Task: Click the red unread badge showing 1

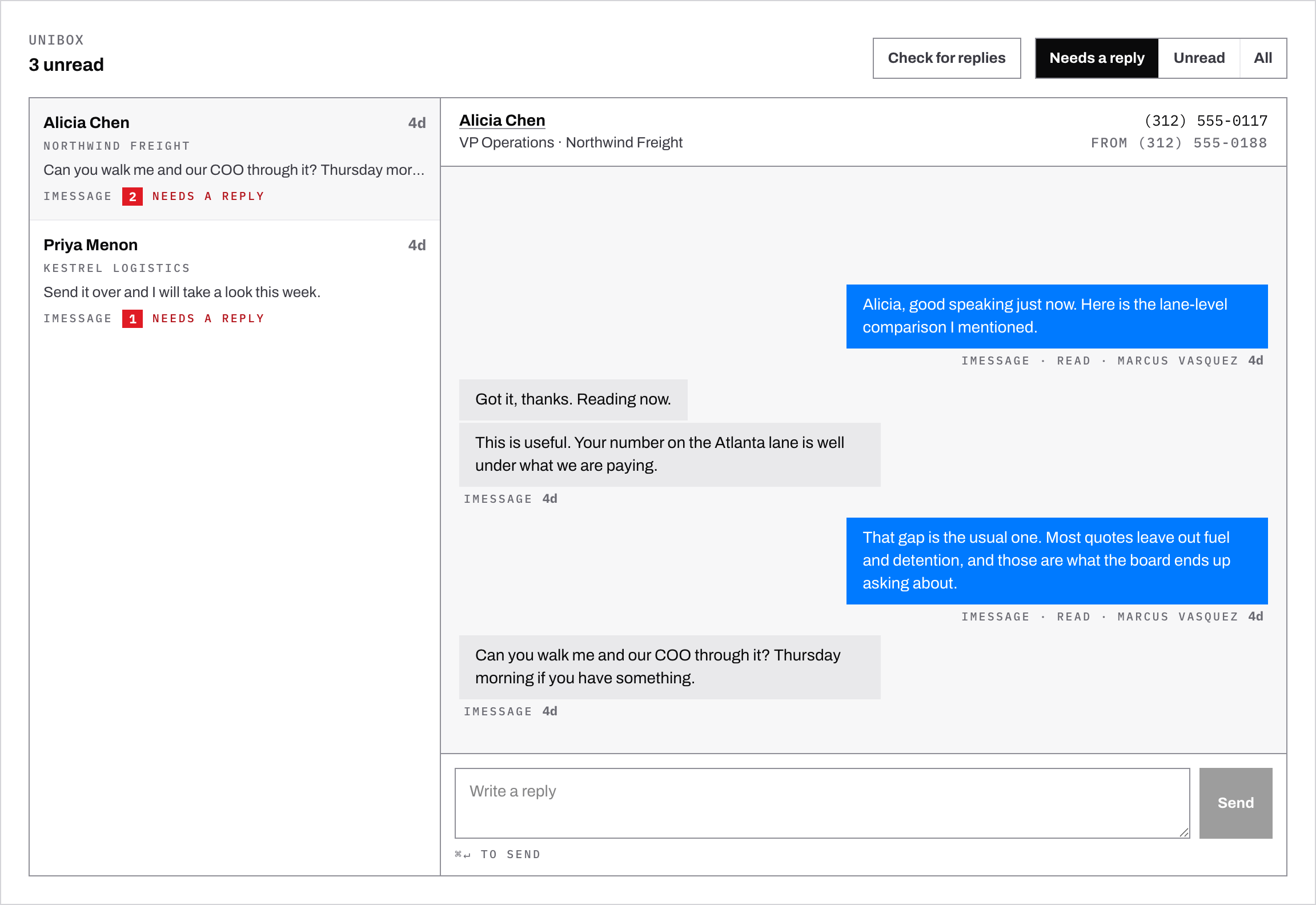Action: click(133, 319)
